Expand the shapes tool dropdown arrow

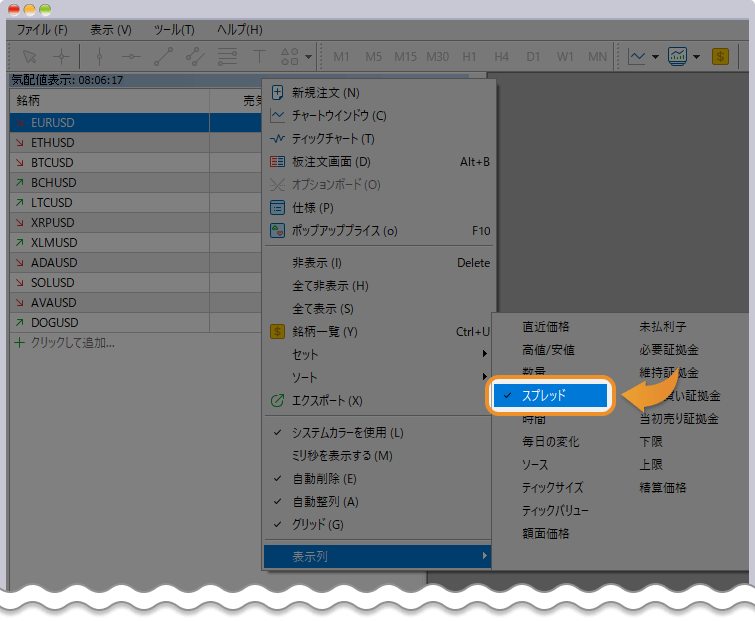click(x=308, y=57)
